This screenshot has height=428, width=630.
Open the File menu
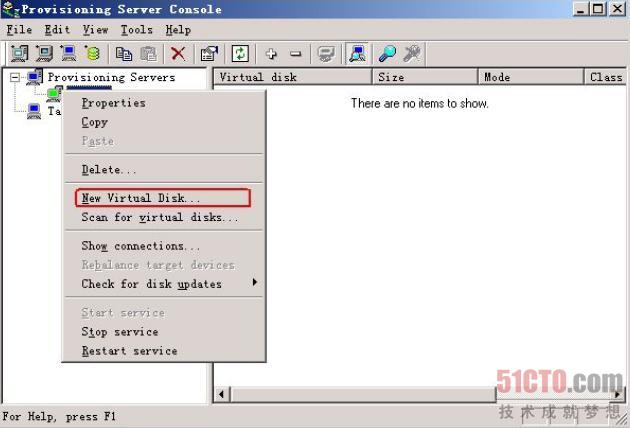[x=19, y=30]
